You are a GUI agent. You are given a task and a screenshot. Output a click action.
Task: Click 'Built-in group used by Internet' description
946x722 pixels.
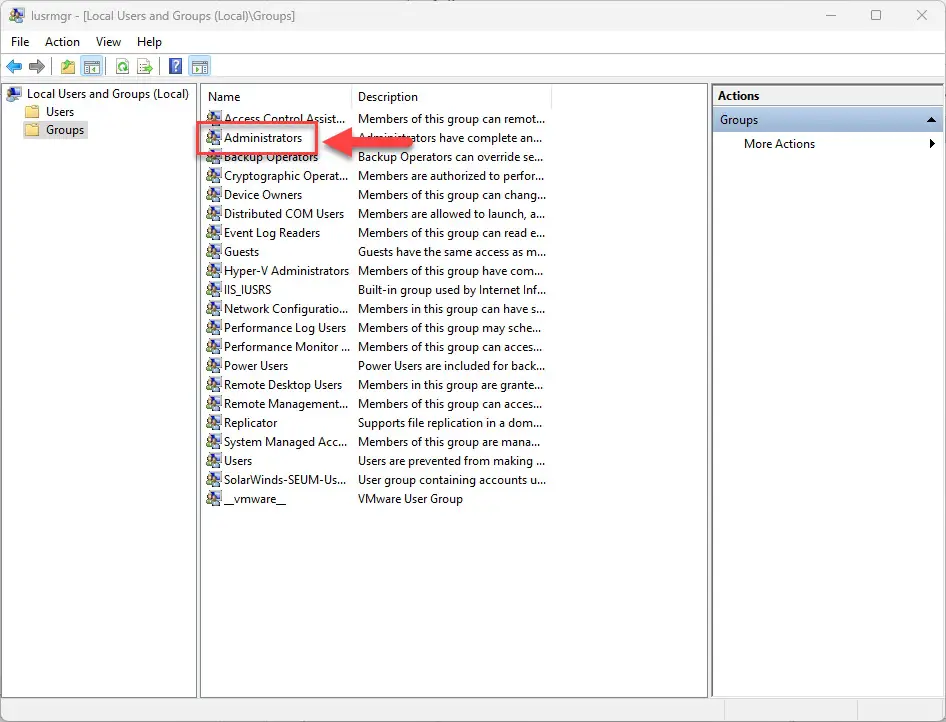click(451, 290)
